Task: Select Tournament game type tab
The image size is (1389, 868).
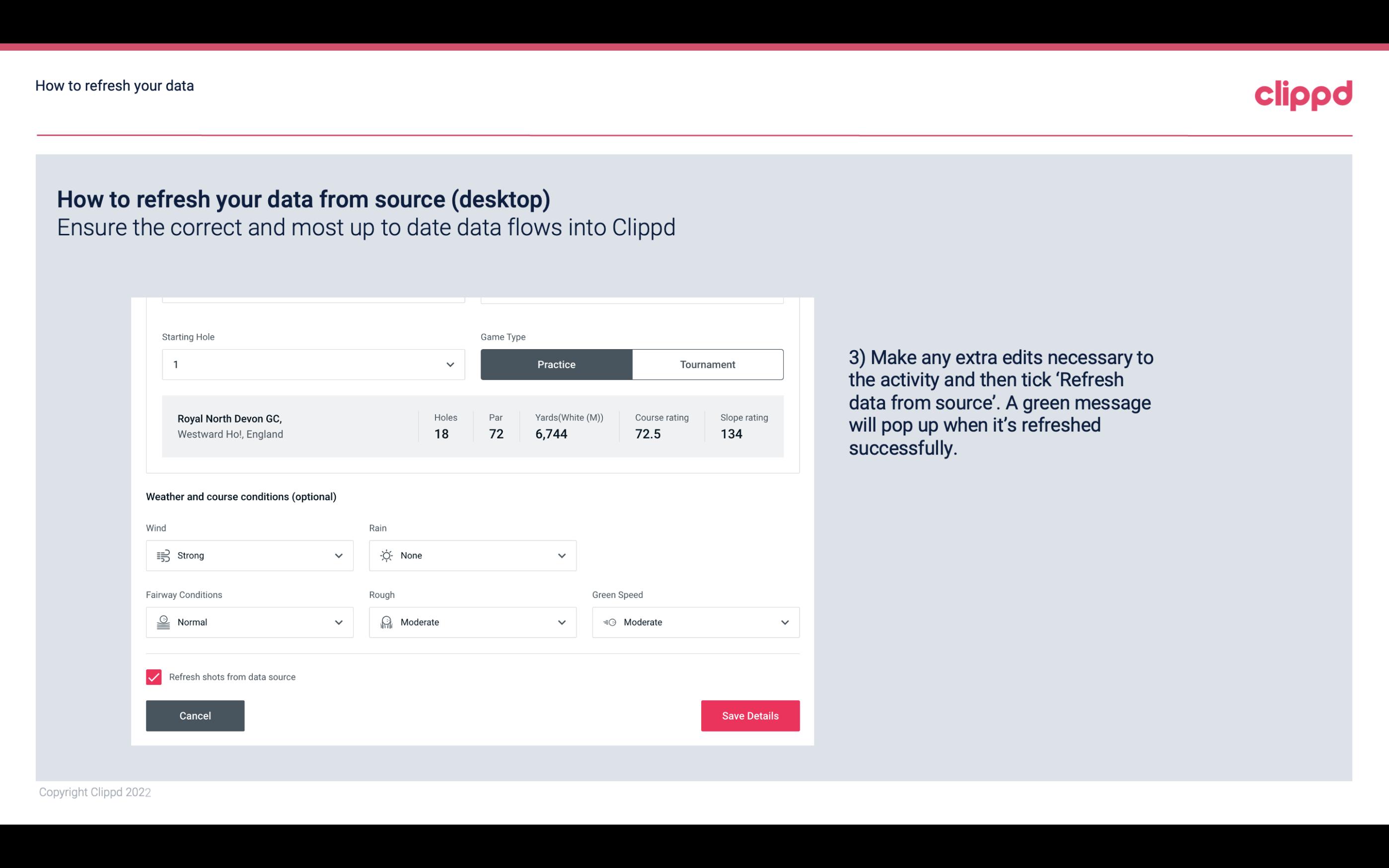Action: click(x=707, y=364)
